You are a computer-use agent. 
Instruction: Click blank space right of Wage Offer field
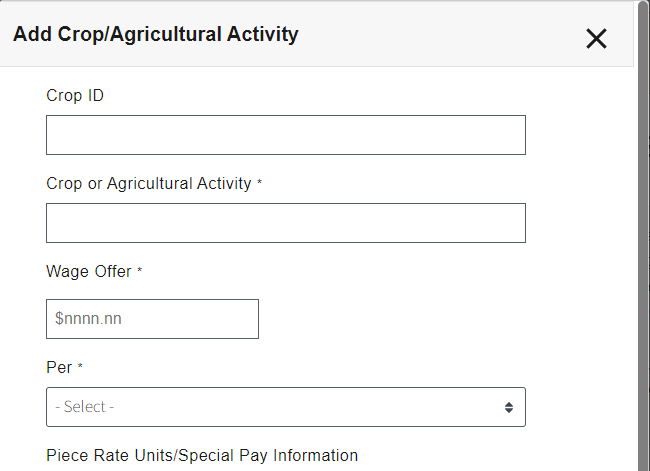tap(400, 319)
